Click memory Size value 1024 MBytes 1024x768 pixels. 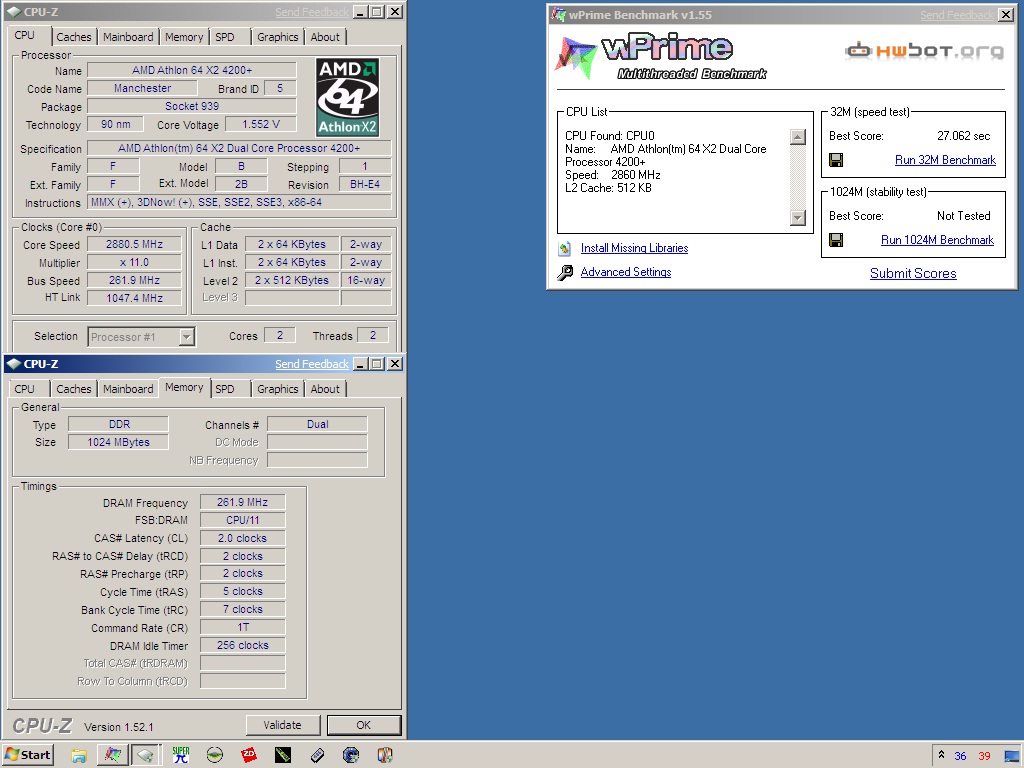point(119,442)
